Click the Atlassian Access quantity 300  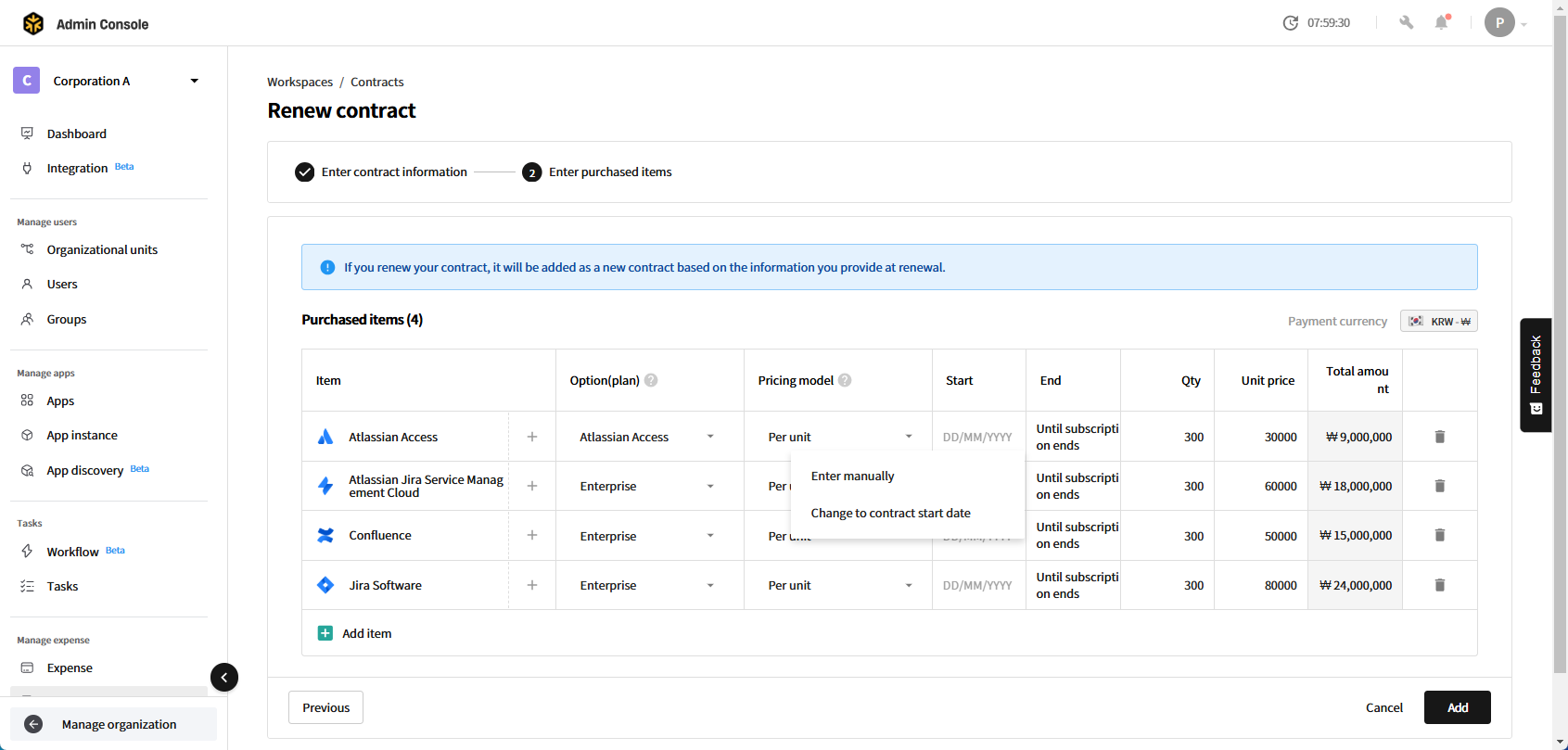click(1193, 437)
